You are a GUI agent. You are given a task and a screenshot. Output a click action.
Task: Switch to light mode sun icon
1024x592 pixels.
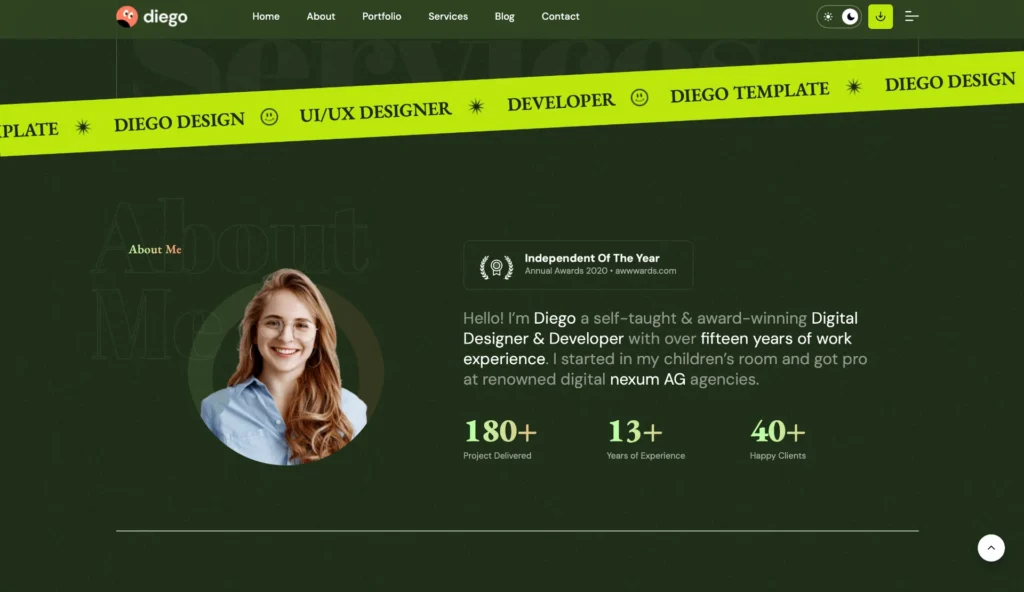pos(828,16)
